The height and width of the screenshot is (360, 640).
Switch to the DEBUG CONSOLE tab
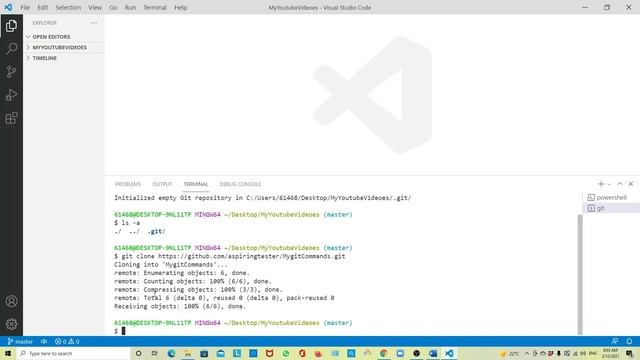pos(240,184)
